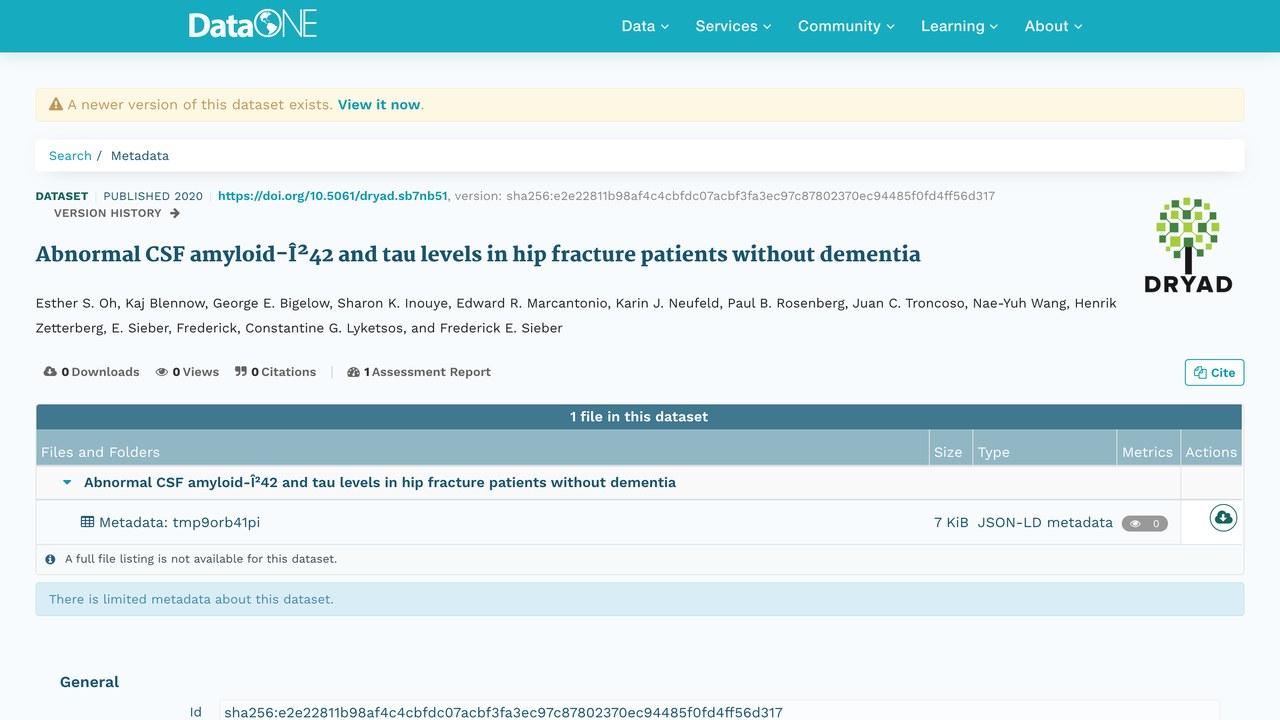The width and height of the screenshot is (1280, 720).
Task: Open the Dryad repository logo
Action: [1188, 245]
